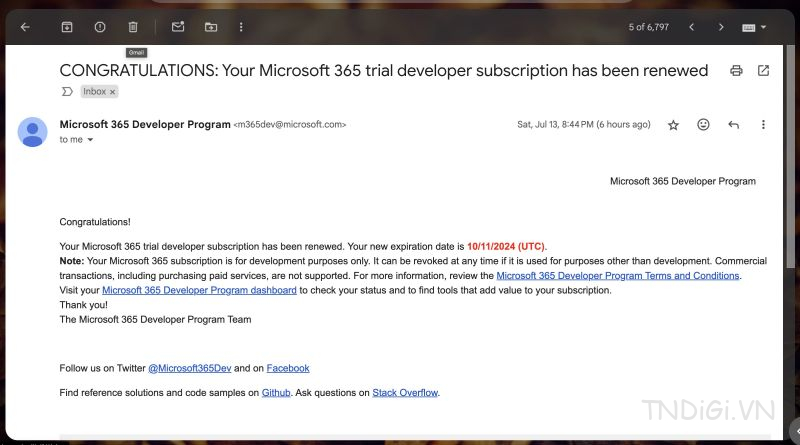Viewport: 800px width, 445px height.
Task: Mark the email as unread
Action: pyautogui.click(x=178, y=27)
